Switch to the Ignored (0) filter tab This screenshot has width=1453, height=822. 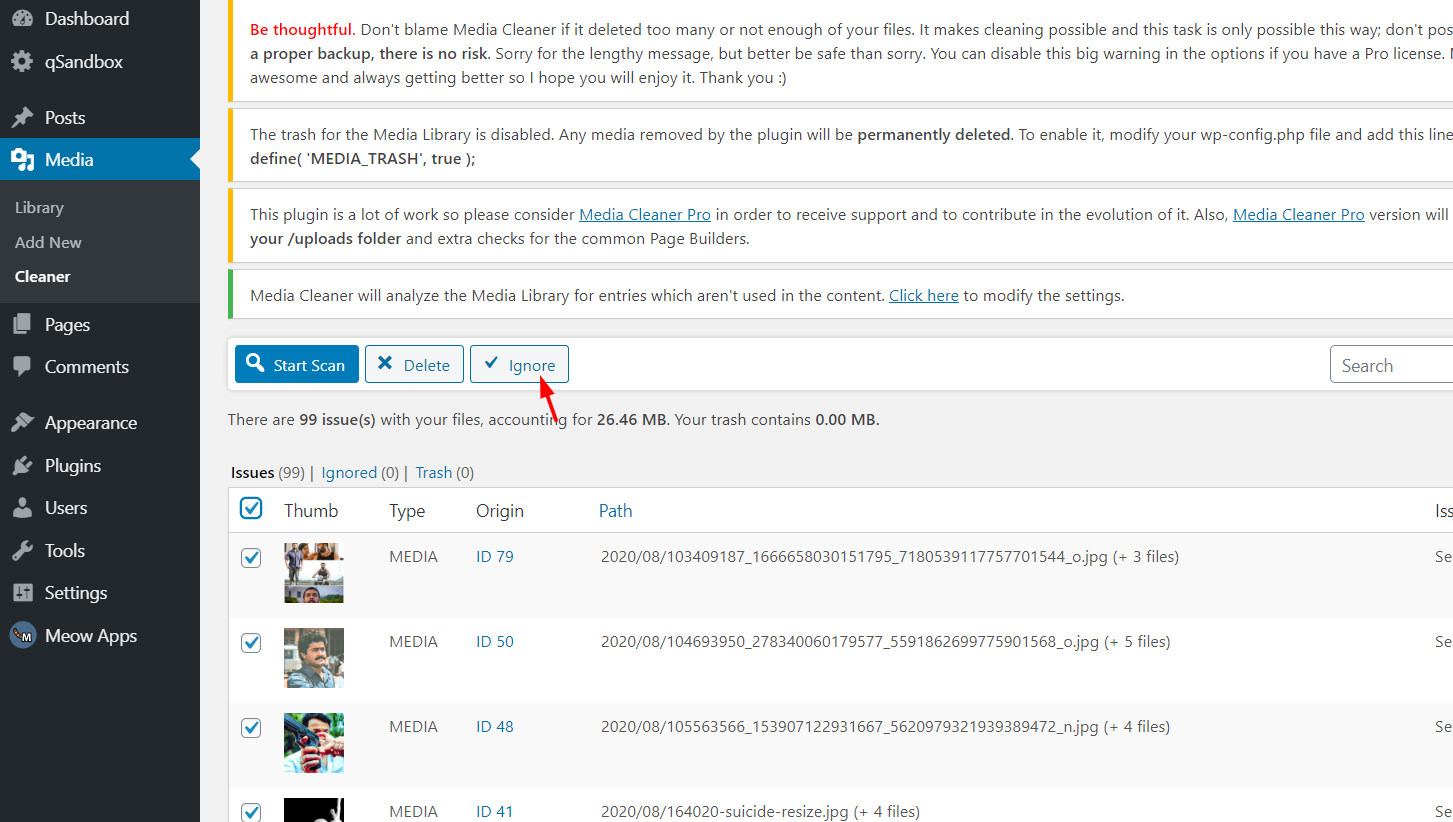pos(360,473)
